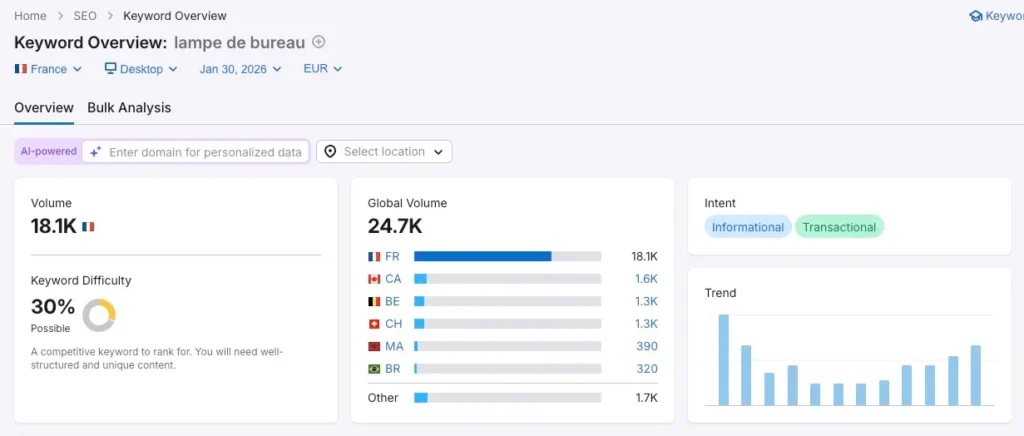Click the tallest first bar in Trend chart

click(x=724, y=360)
